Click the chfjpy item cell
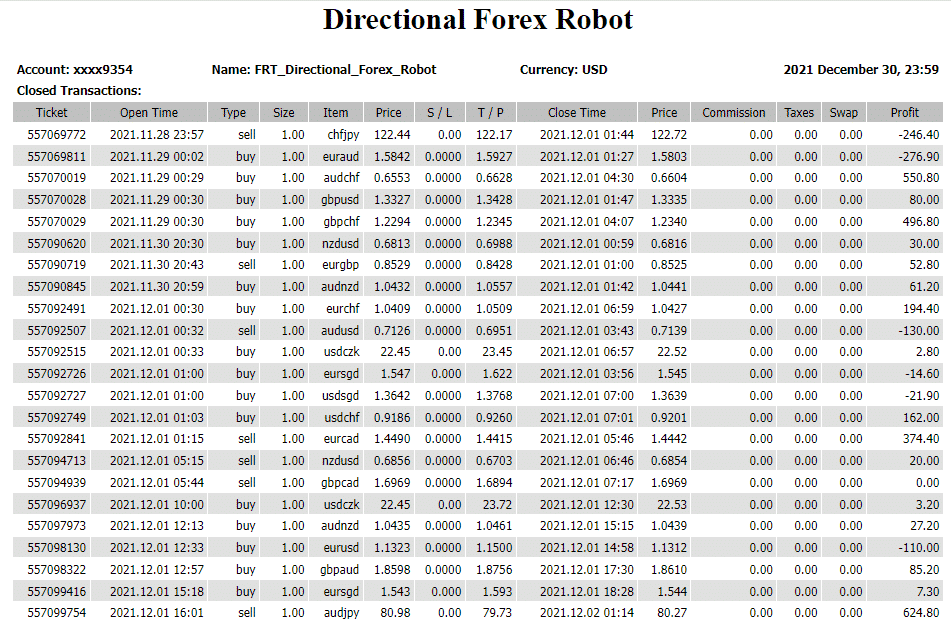The width and height of the screenshot is (951, 623). click(343, 135)
